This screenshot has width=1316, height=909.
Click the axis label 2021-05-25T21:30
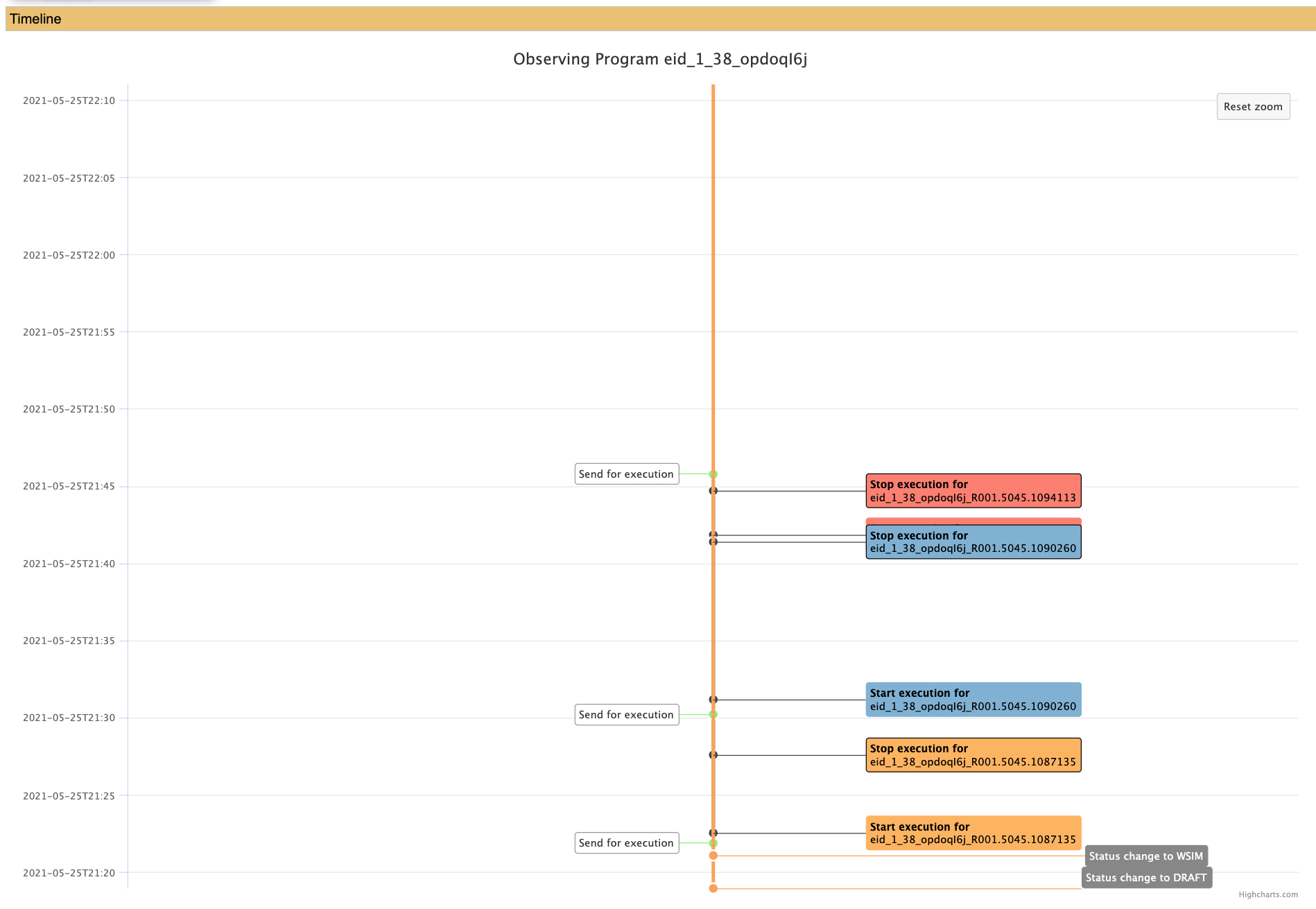pos(69,718)
